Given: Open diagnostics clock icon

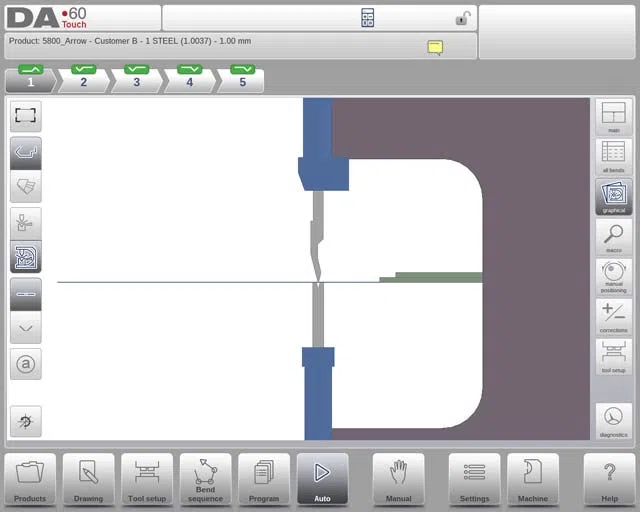Looking at the screenshot, I should (x=613, y=421).
